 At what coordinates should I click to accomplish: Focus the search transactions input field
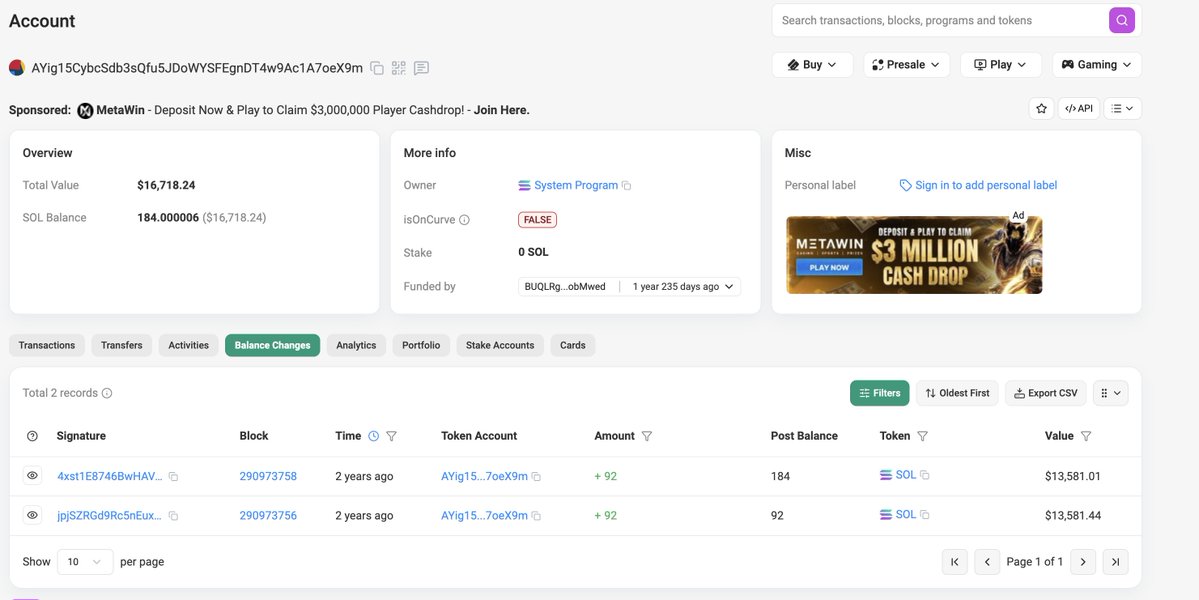(x=941, y=21)
